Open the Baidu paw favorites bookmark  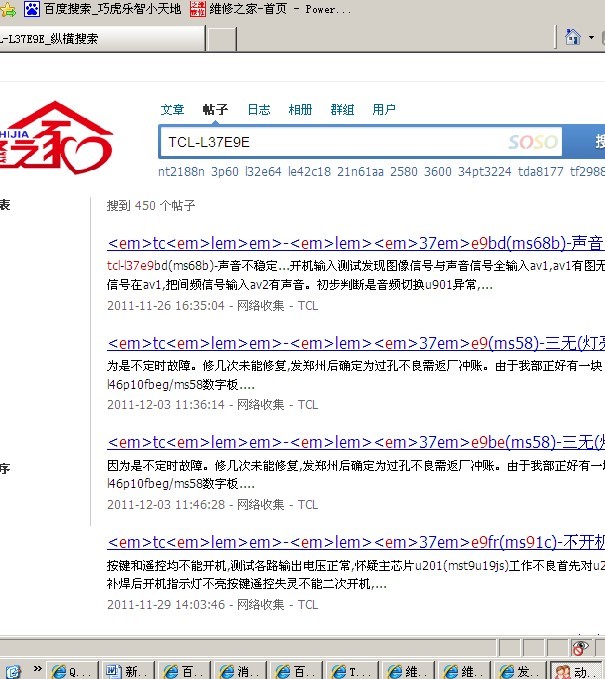[x=102, y=8]
